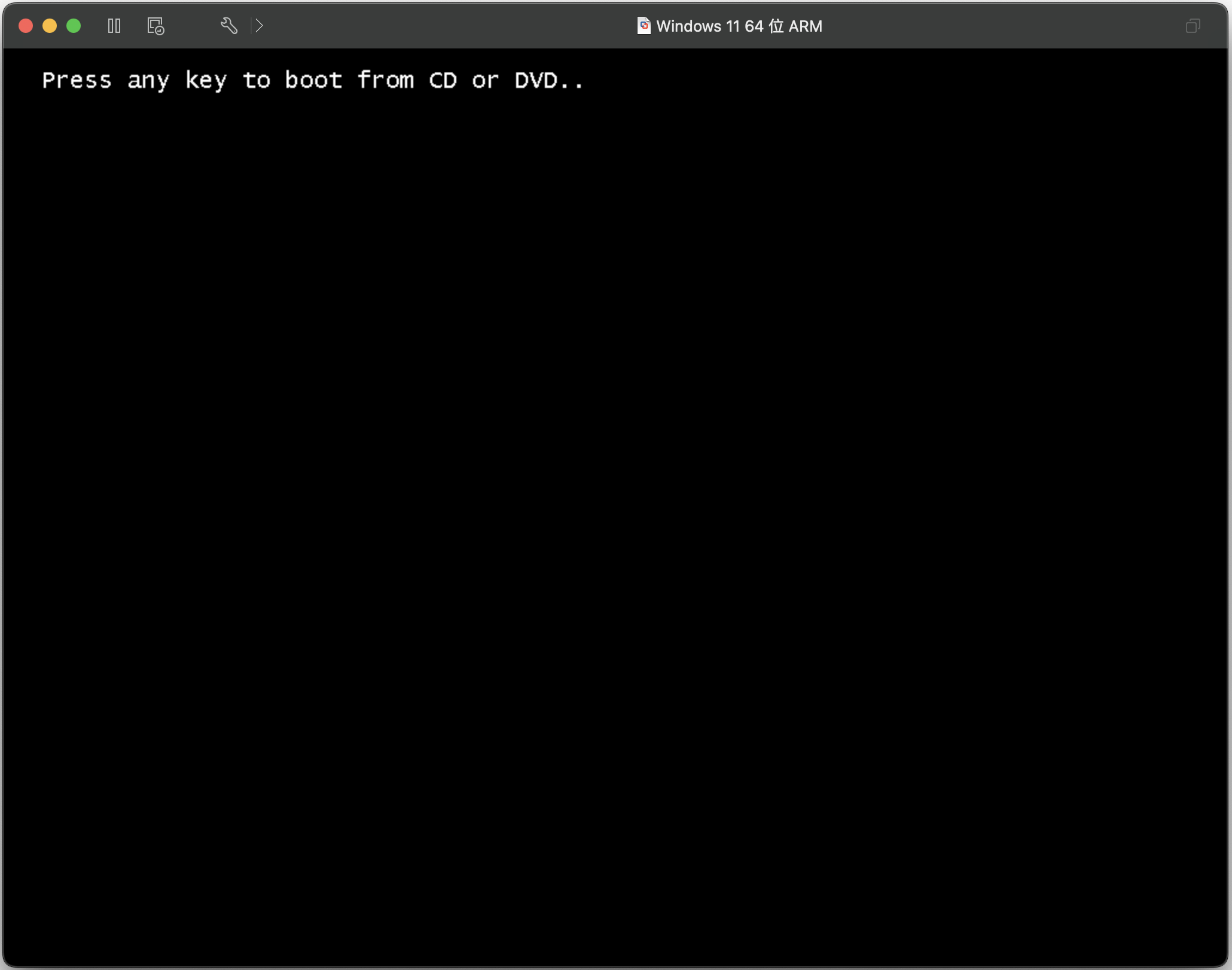
Task: Click the boot prompt text in VM screen
Action: pyautogui.click(x=313, y=80)
